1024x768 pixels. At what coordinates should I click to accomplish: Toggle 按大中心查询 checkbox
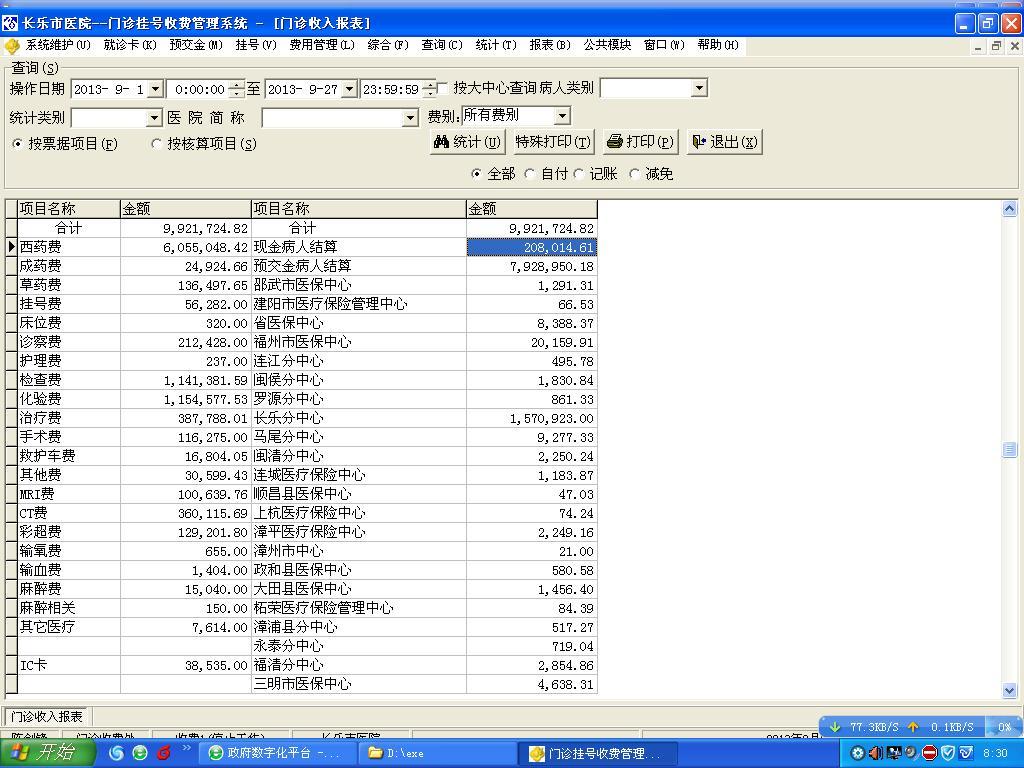443,88
